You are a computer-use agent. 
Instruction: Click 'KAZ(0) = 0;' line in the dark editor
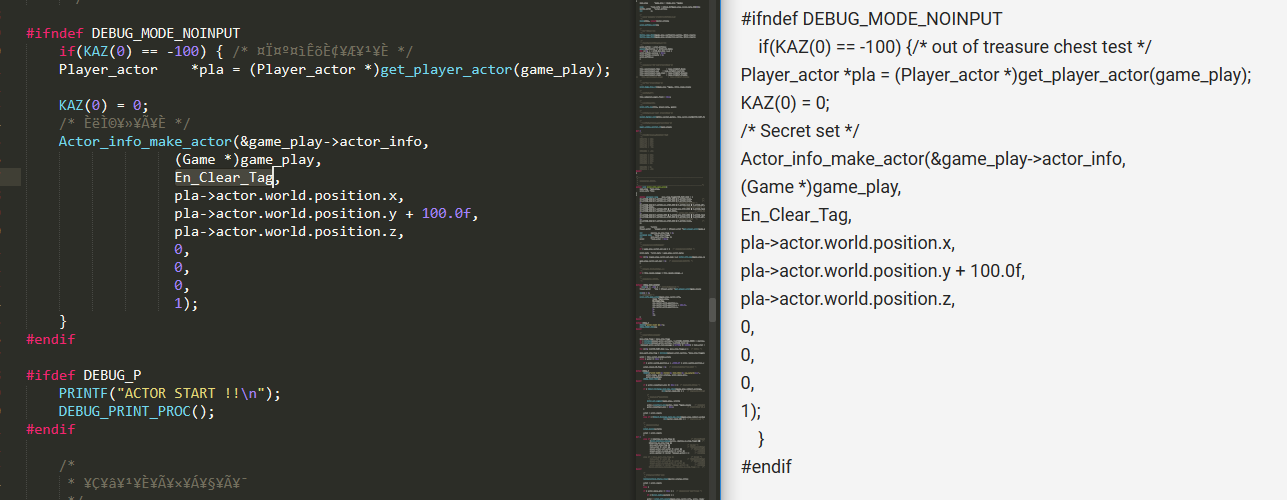pyautogui.click(x=103, y=105)
